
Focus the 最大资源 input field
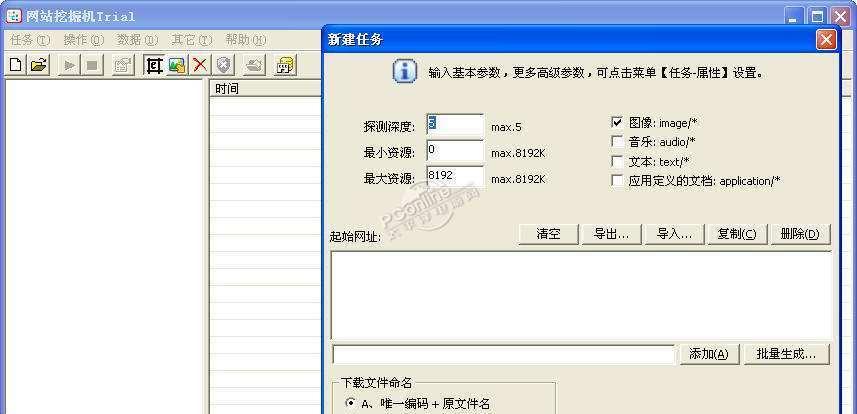pos(455,177)
